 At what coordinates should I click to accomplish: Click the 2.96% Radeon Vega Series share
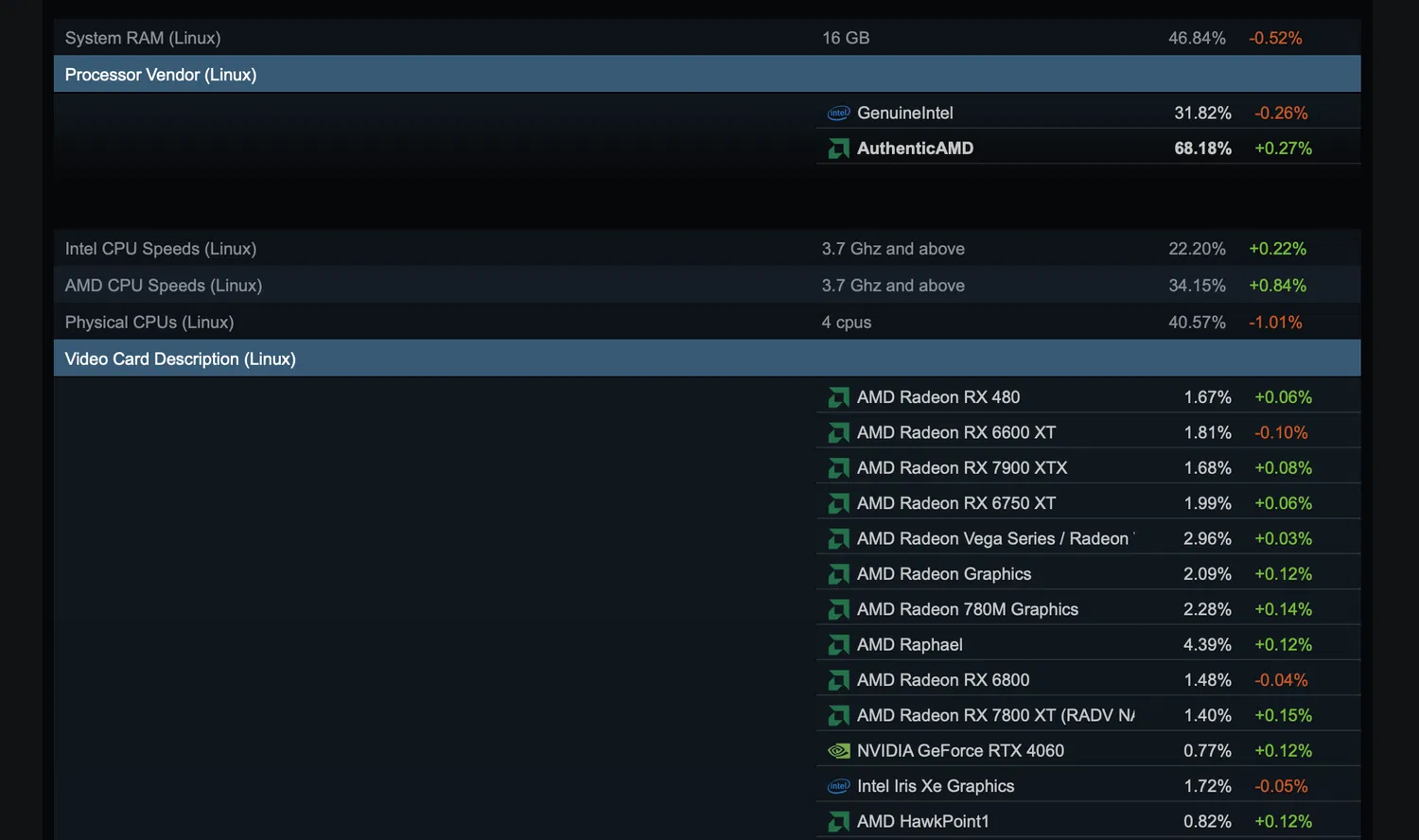click(x=1207, y=539)
